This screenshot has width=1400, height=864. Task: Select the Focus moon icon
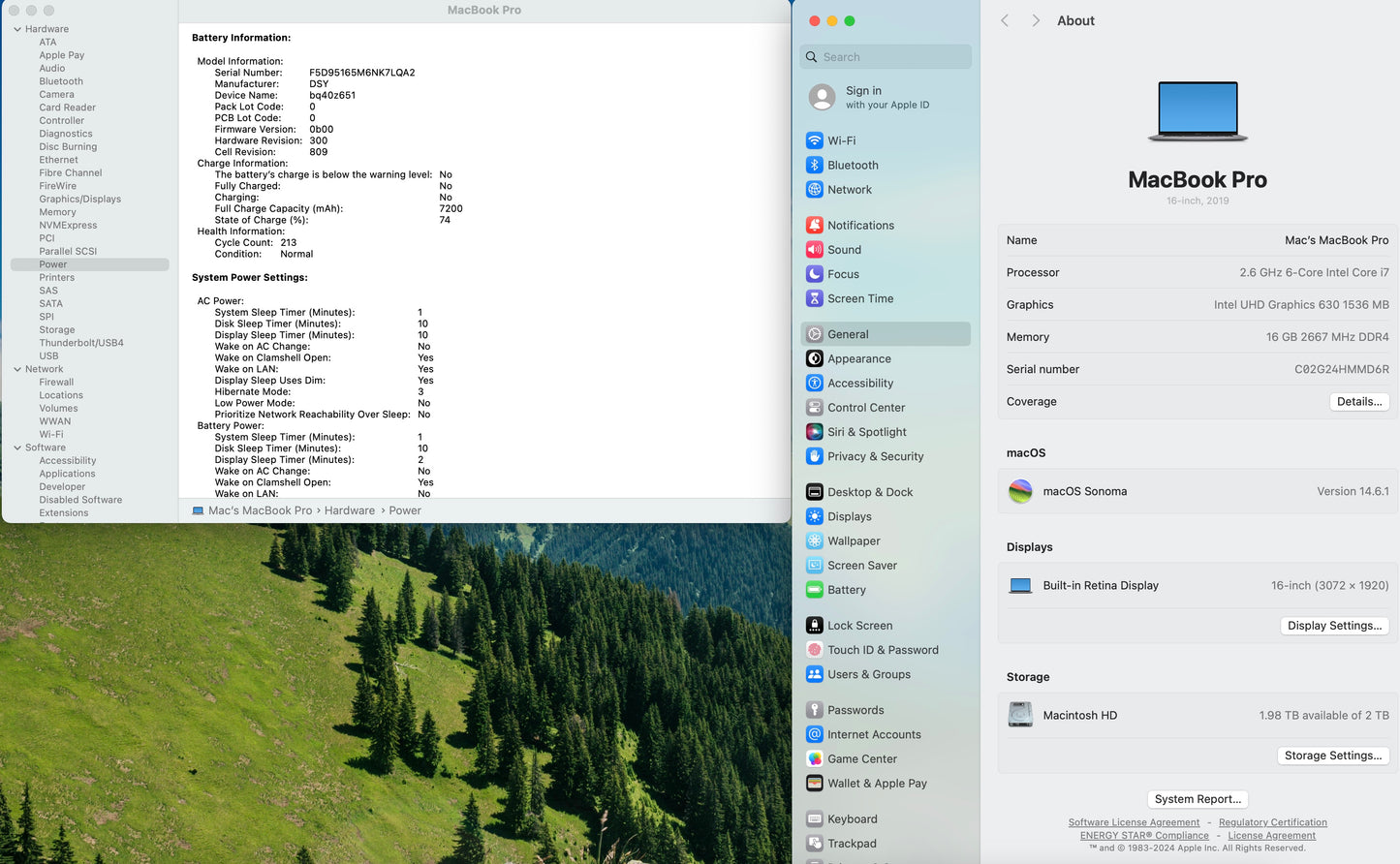click(x=815, y=274)
